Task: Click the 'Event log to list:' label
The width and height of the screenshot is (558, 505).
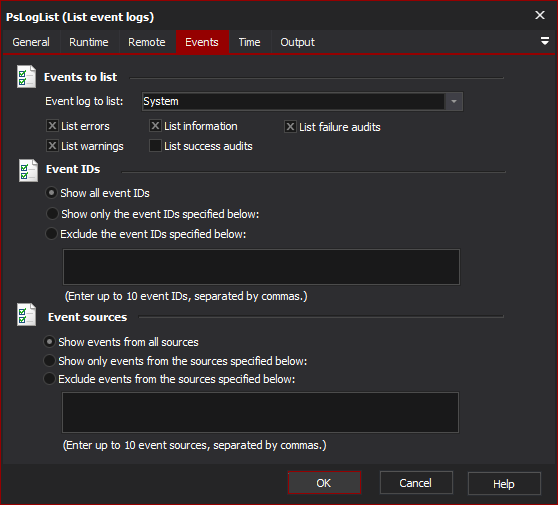Action: coord(84,101)
